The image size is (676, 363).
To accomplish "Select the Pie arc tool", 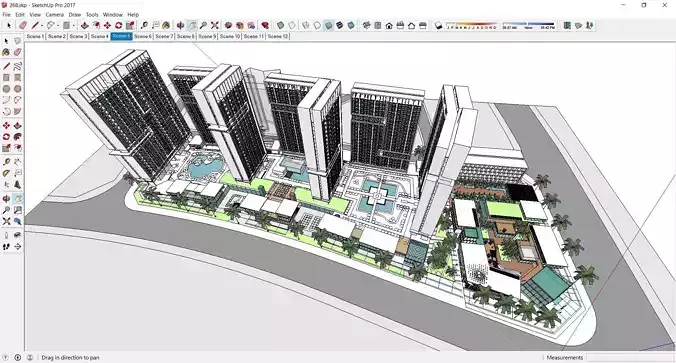I will tap(17, 111).
